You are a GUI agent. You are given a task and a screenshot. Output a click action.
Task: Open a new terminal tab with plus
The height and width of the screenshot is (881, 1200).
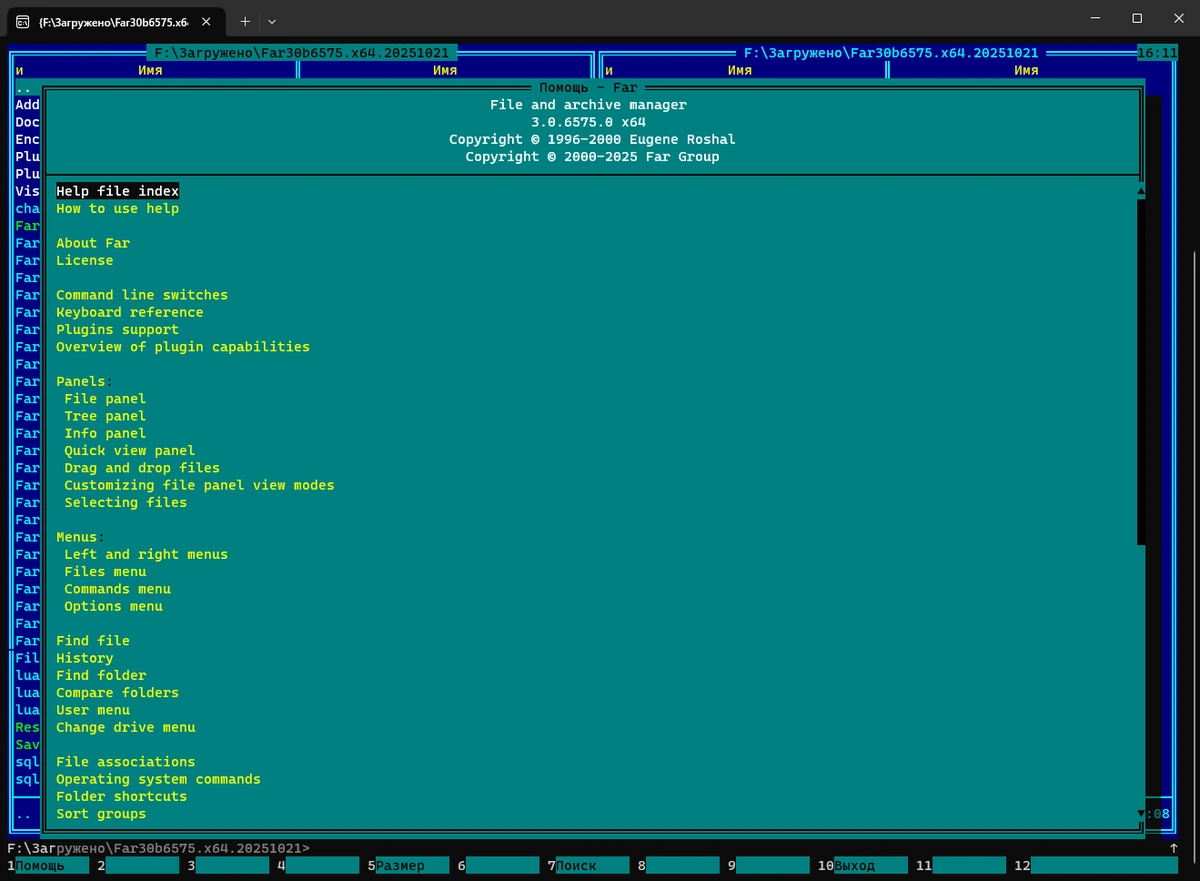coord(245,20)
